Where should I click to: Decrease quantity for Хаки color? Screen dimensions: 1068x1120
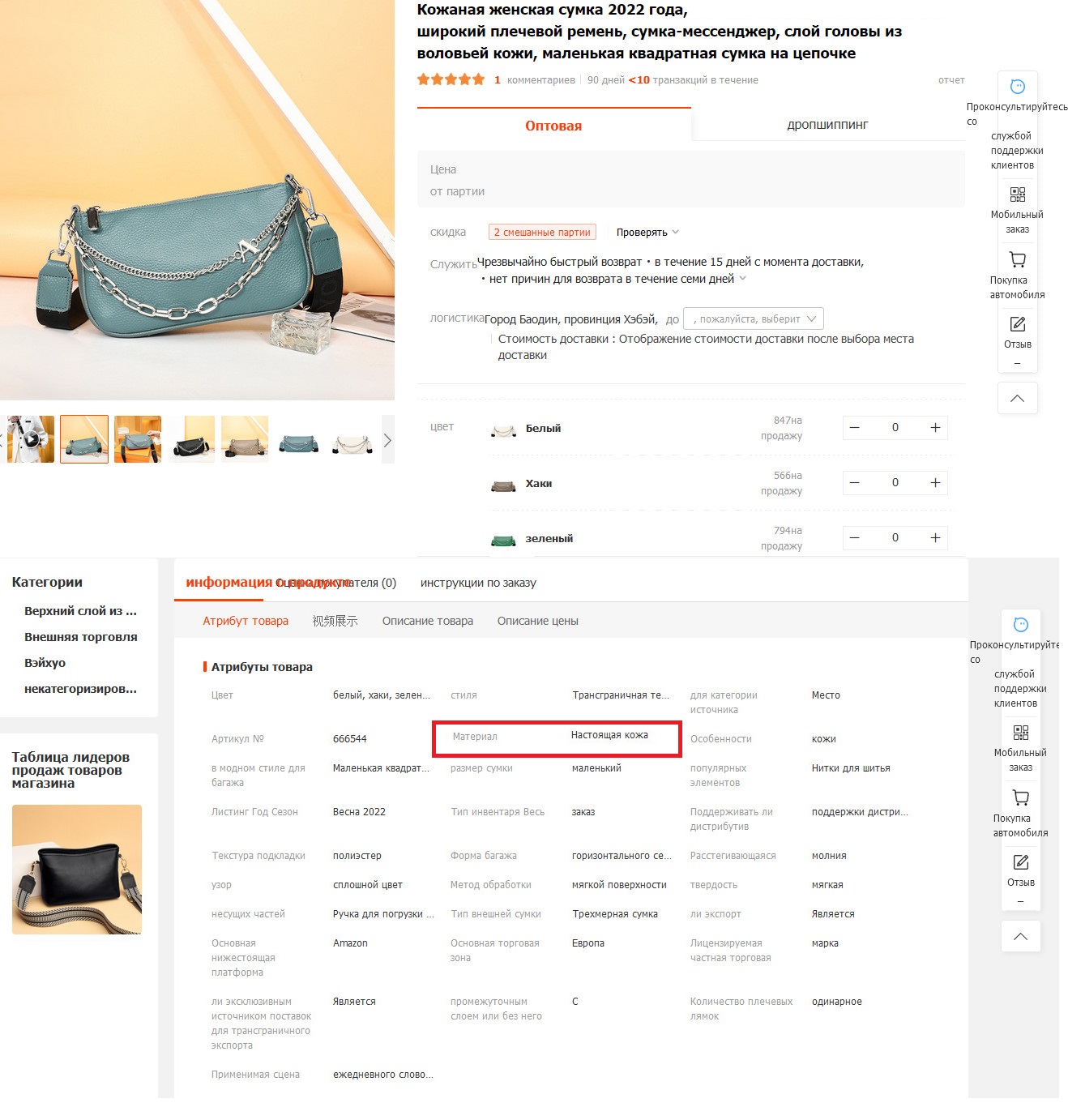854,483
